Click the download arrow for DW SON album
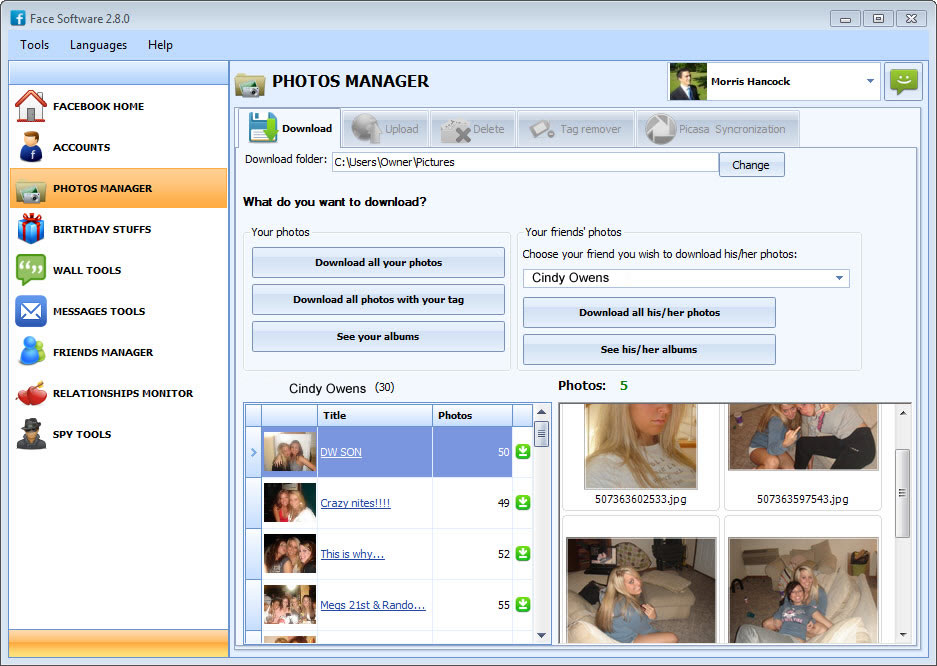 523,452
